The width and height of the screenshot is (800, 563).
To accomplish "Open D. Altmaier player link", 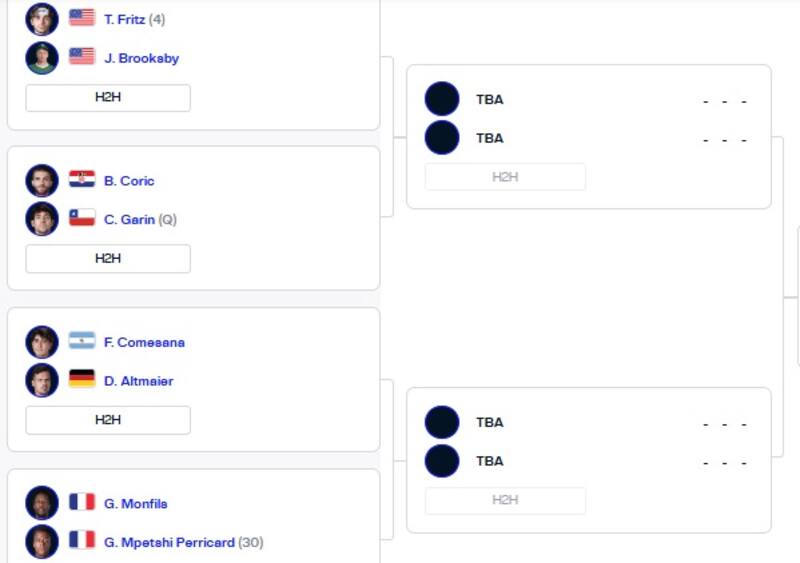I will (138, 381).
